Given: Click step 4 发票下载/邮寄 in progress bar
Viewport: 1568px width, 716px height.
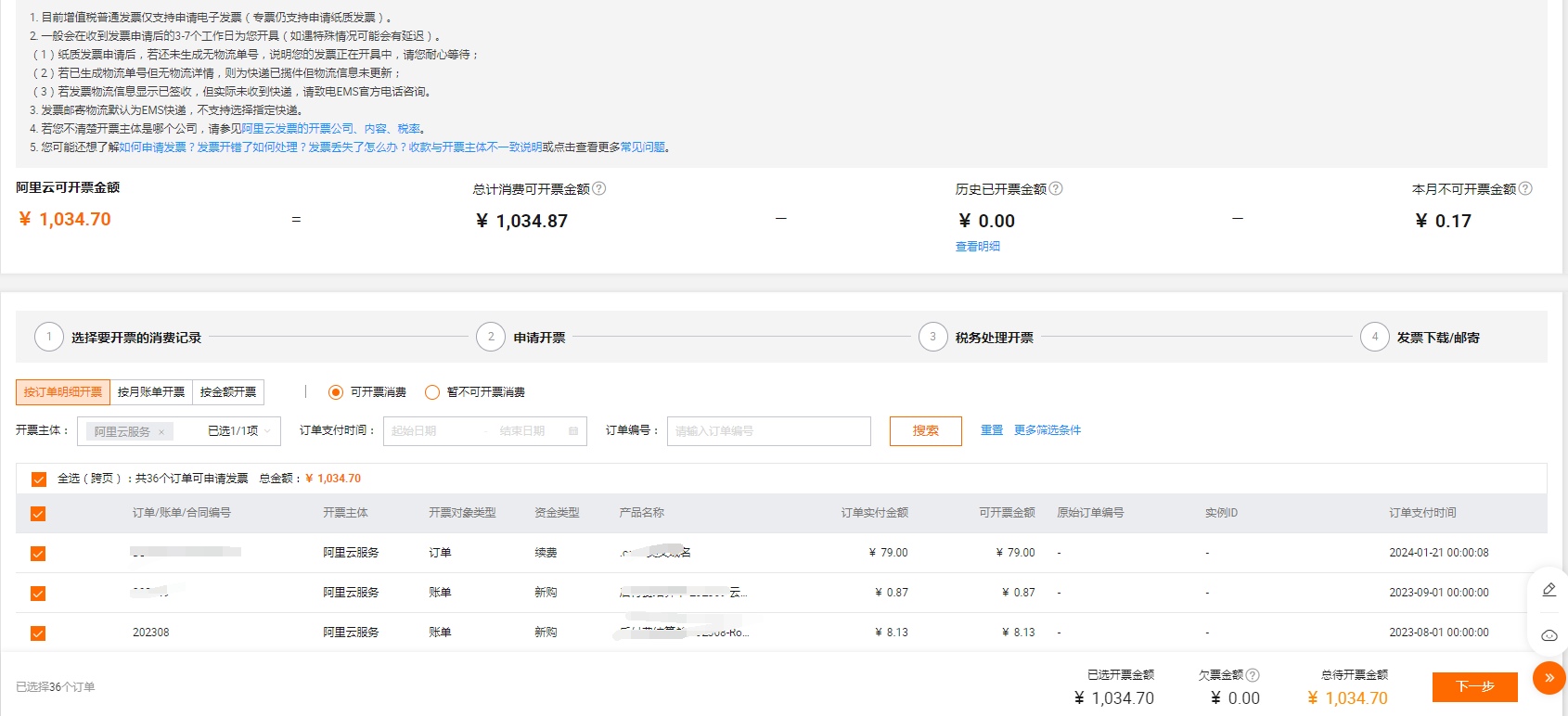Looking at the screenshot, I should click(x=1420, y=337).
